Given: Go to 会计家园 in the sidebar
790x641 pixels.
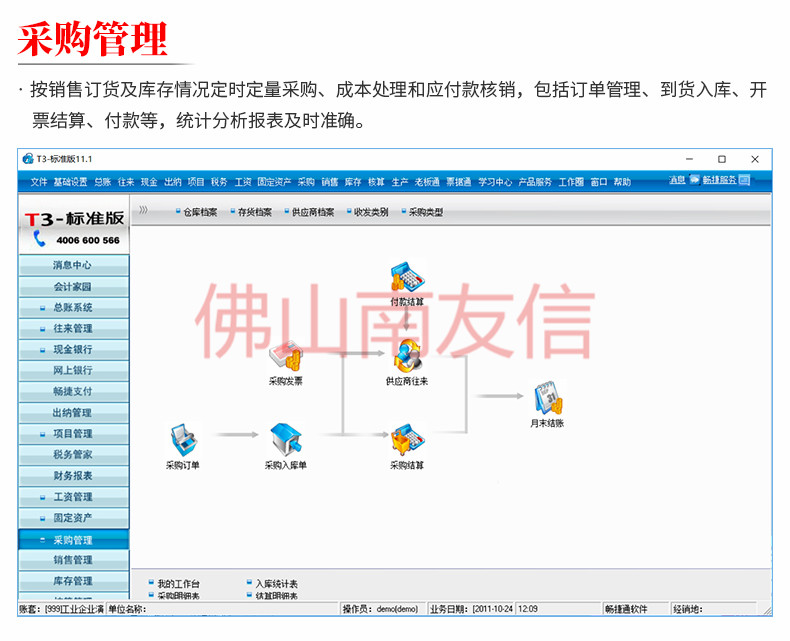Looking at the screenshot, I should (x=74, y=287).
